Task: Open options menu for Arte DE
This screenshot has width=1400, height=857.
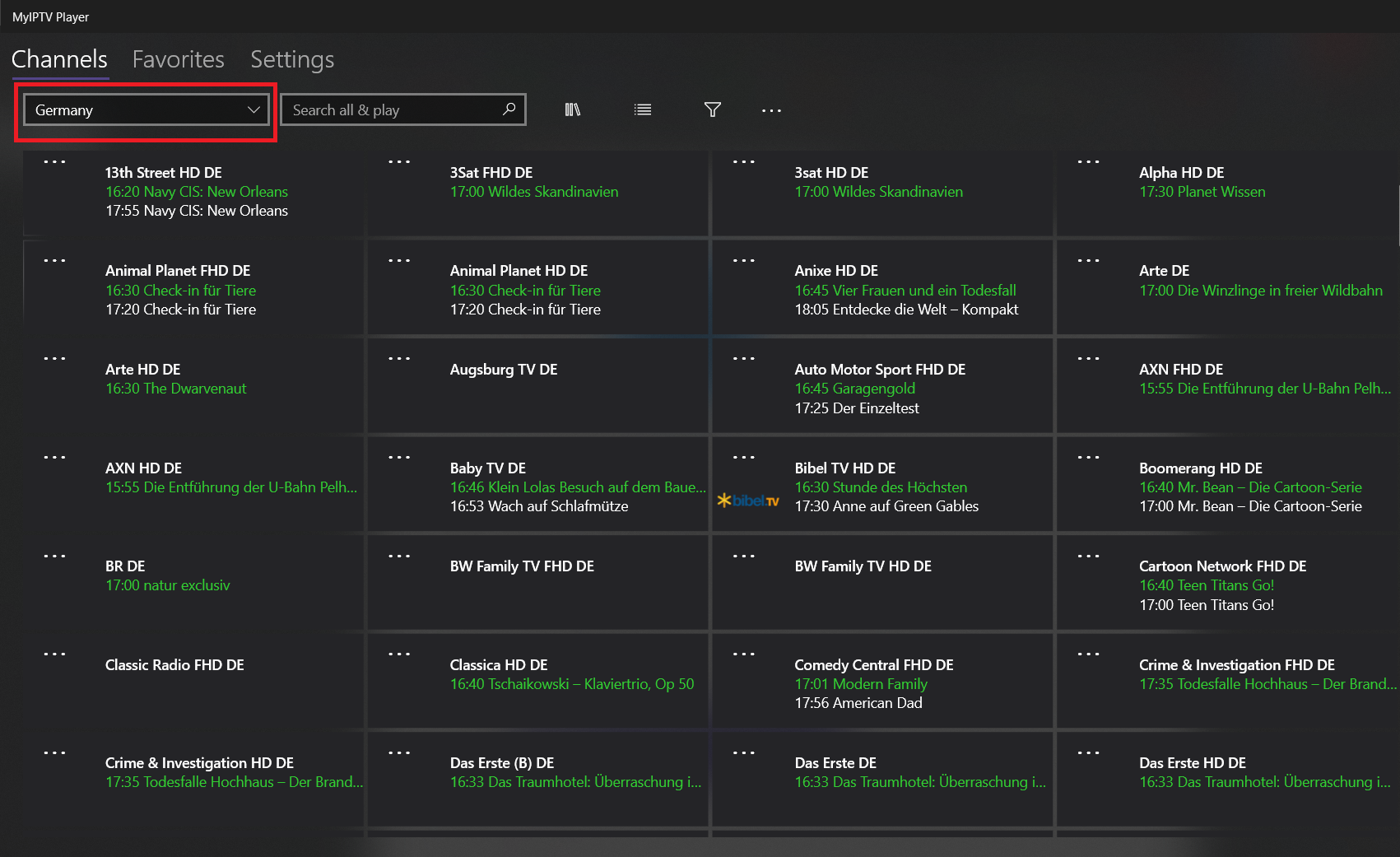Action: point(1088,260)
